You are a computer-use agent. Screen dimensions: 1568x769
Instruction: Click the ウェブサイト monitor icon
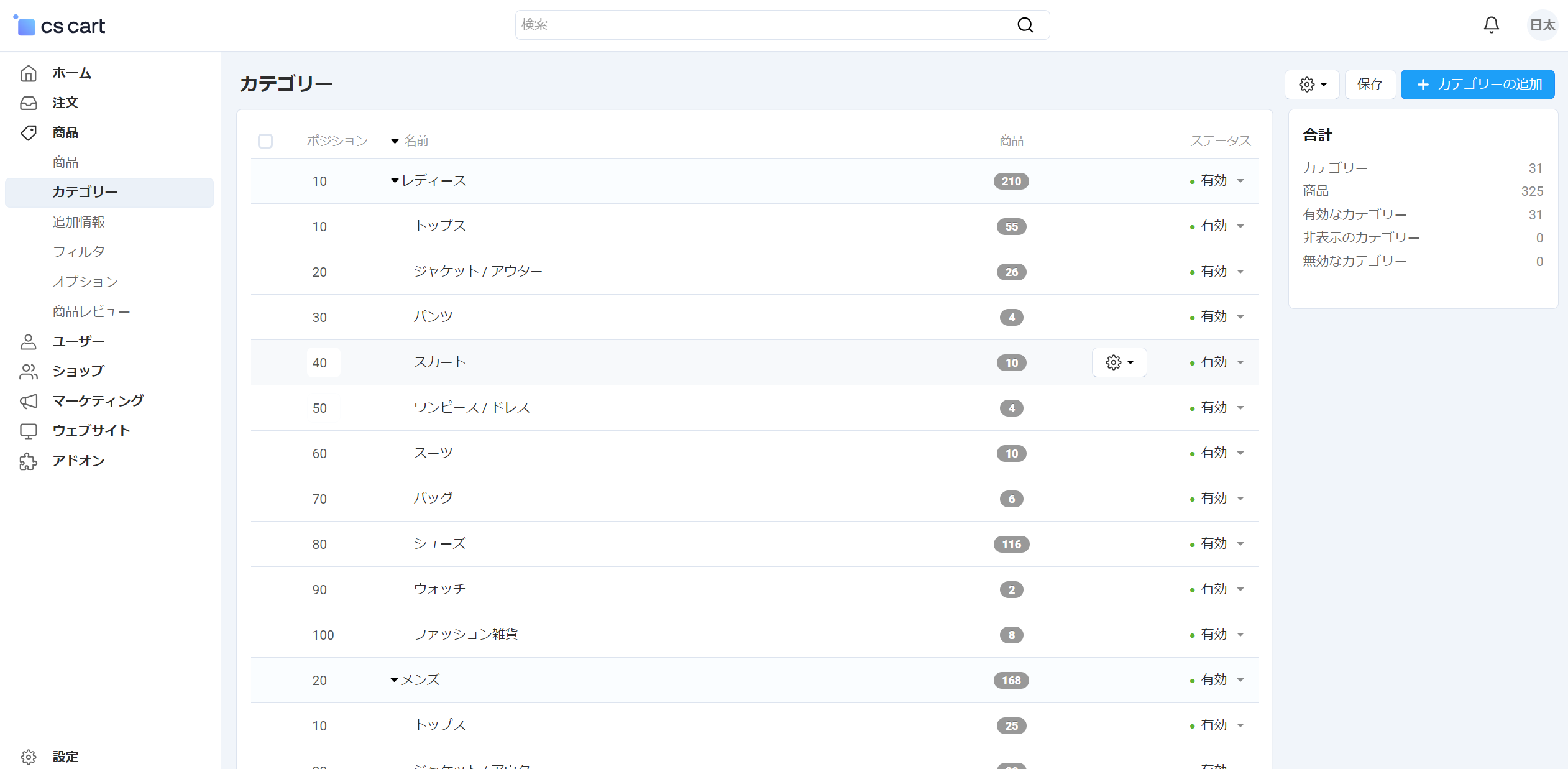click(29, 431)
